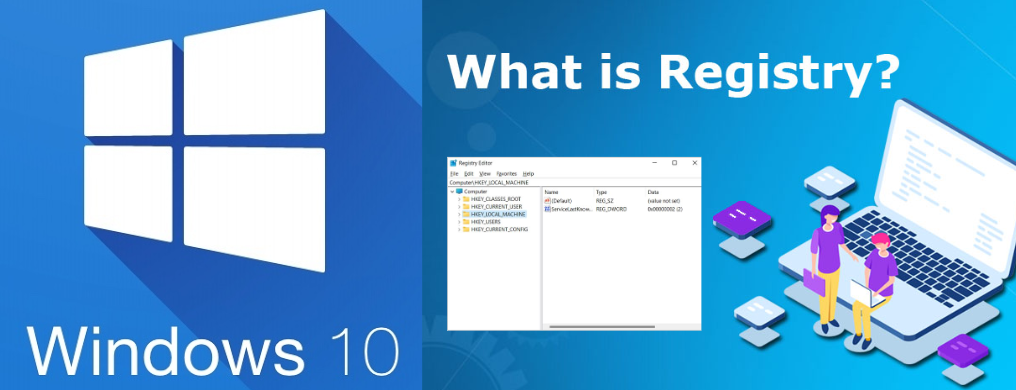1016x390 pixels.
Task: Select the (Default) string value icon
Action: 548,201
